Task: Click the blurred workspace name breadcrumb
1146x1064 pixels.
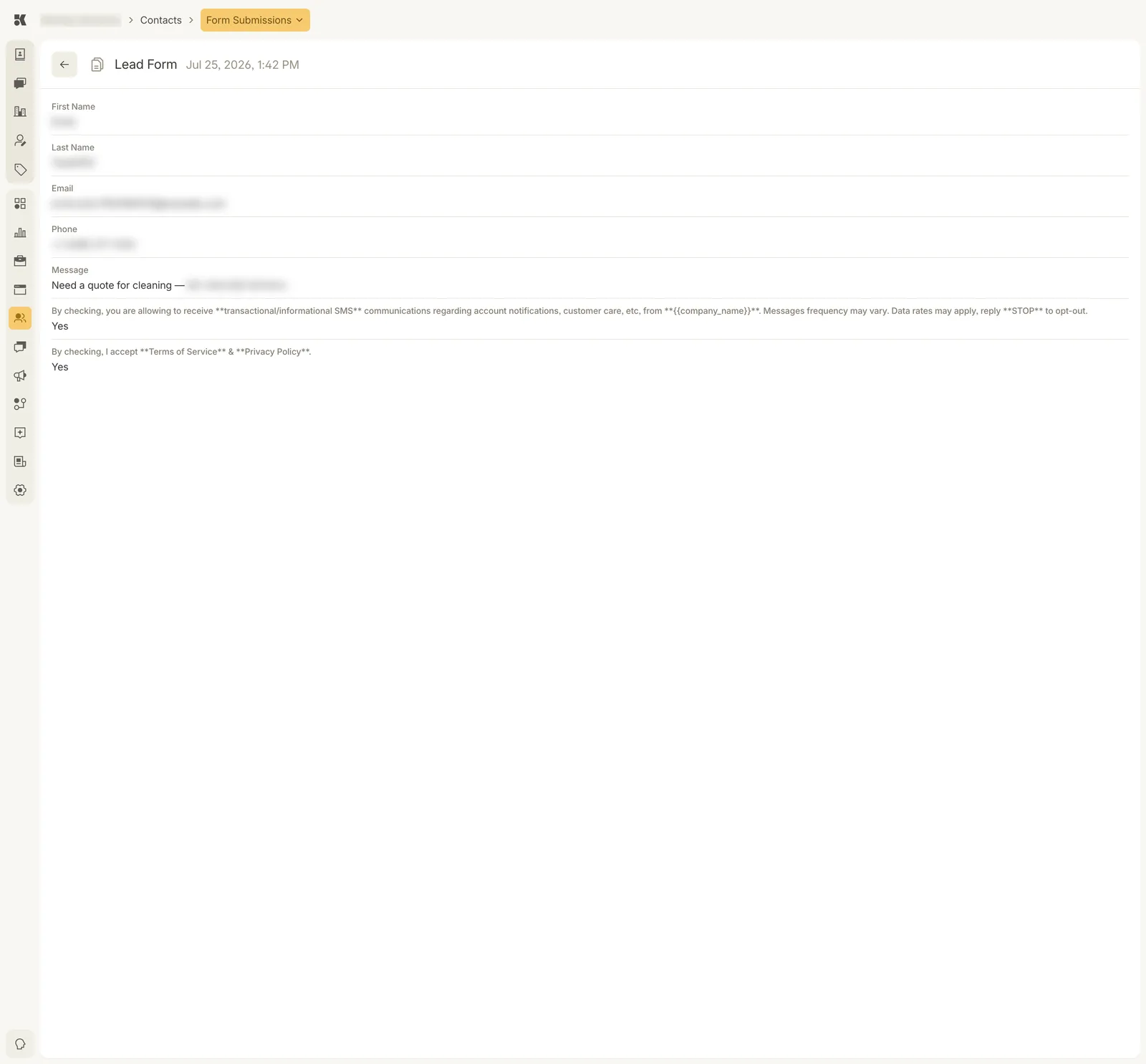Action: click(80, 20)
